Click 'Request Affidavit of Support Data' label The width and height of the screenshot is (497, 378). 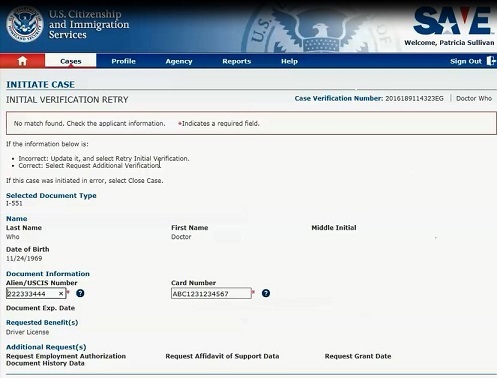tap(222, 356)
